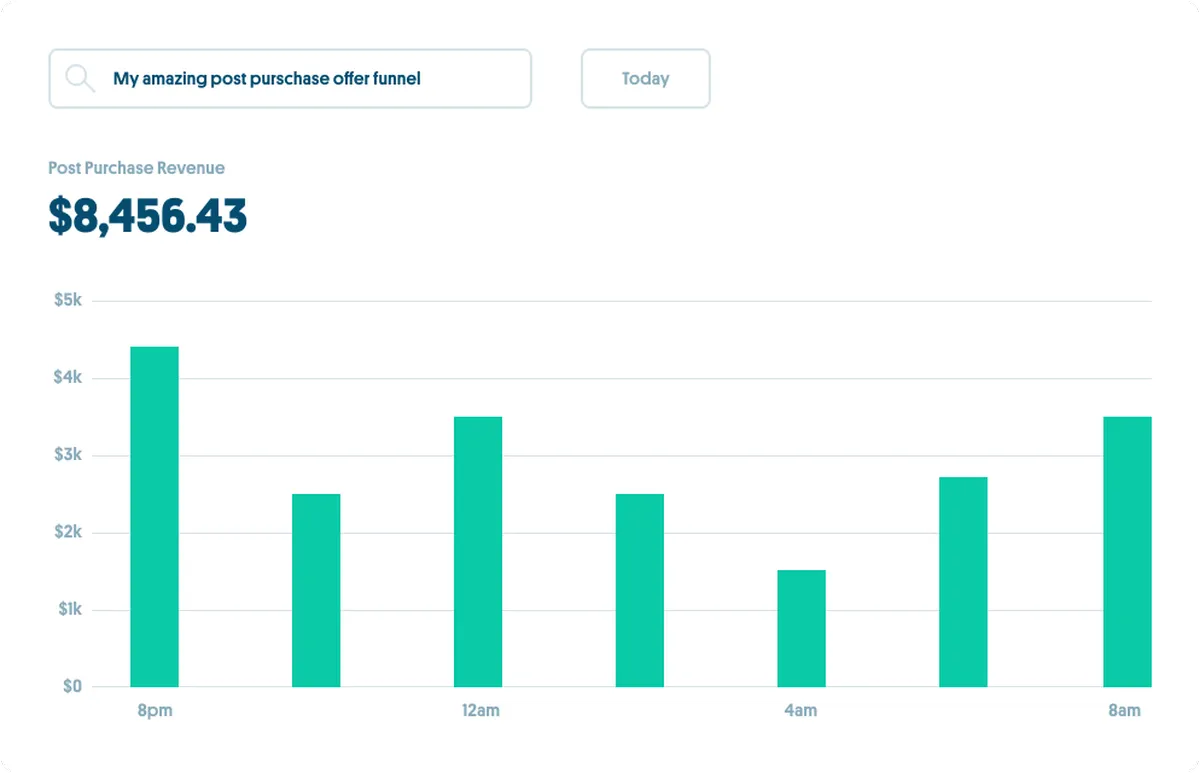This screenshot has height=773, width=1200.
Task: Click the Post Purchase Revenue label
Action: click(x=136, y=168)
